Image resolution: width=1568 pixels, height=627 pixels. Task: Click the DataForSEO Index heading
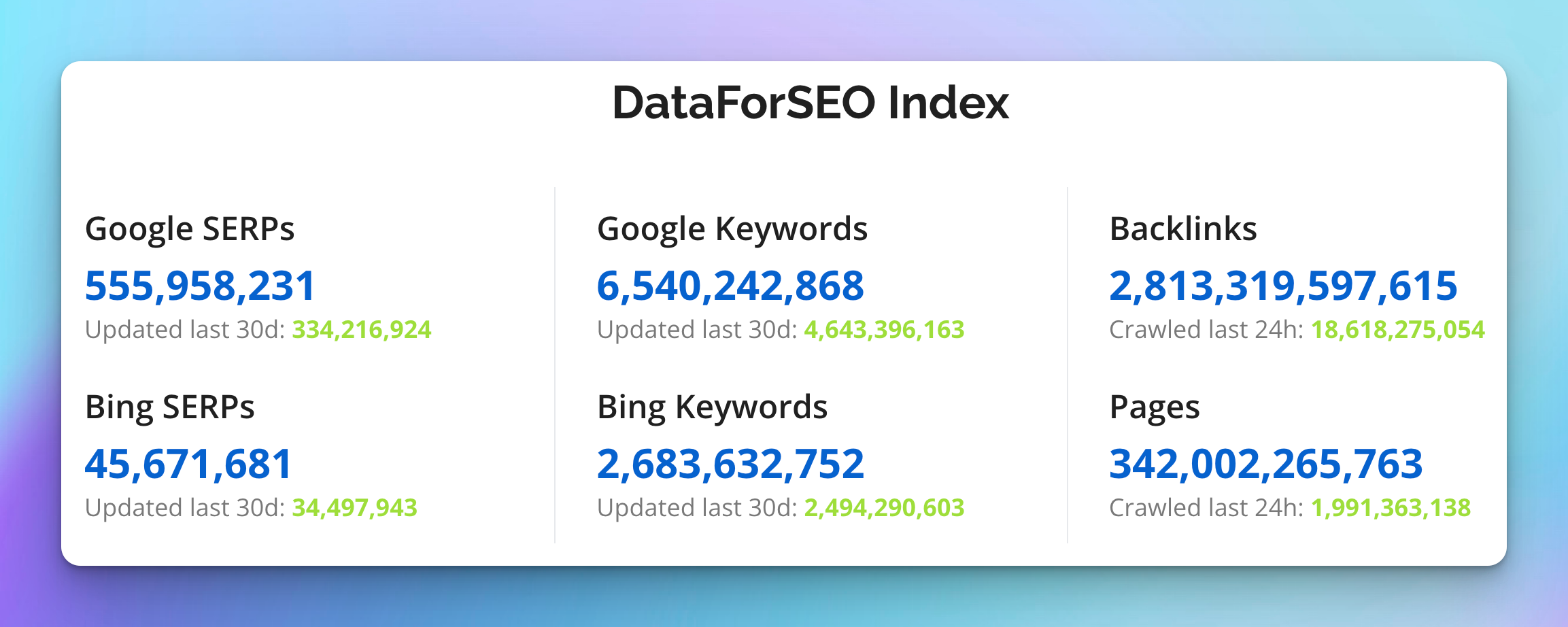[x=811, y=103]
